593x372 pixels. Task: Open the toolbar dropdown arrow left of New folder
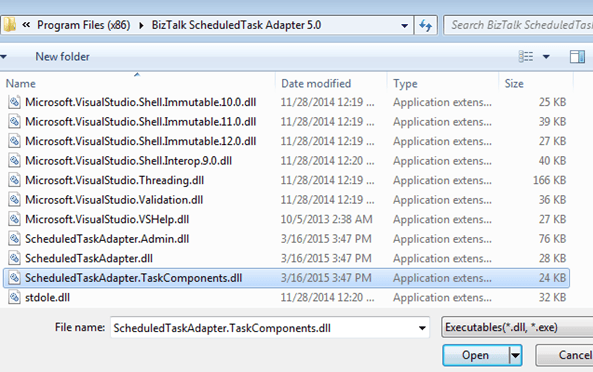(3, 57)
